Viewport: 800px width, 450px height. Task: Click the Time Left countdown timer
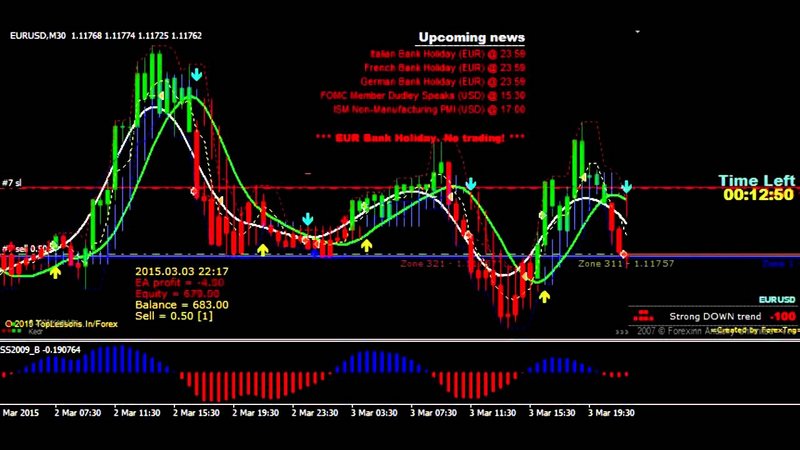tap(758, 195)
